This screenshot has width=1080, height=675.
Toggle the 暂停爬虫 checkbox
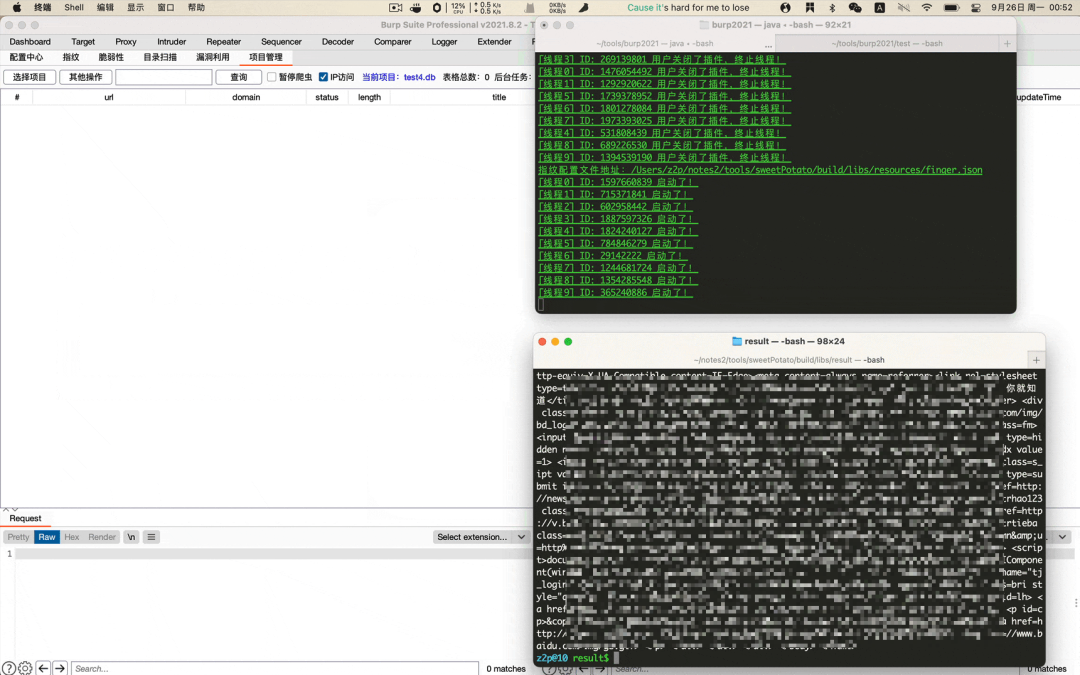[271, 77]
